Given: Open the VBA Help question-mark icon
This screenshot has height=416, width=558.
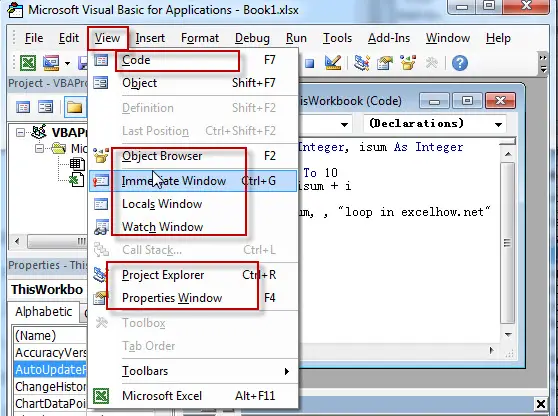Looking at the screenshot, I should point(459,63).
